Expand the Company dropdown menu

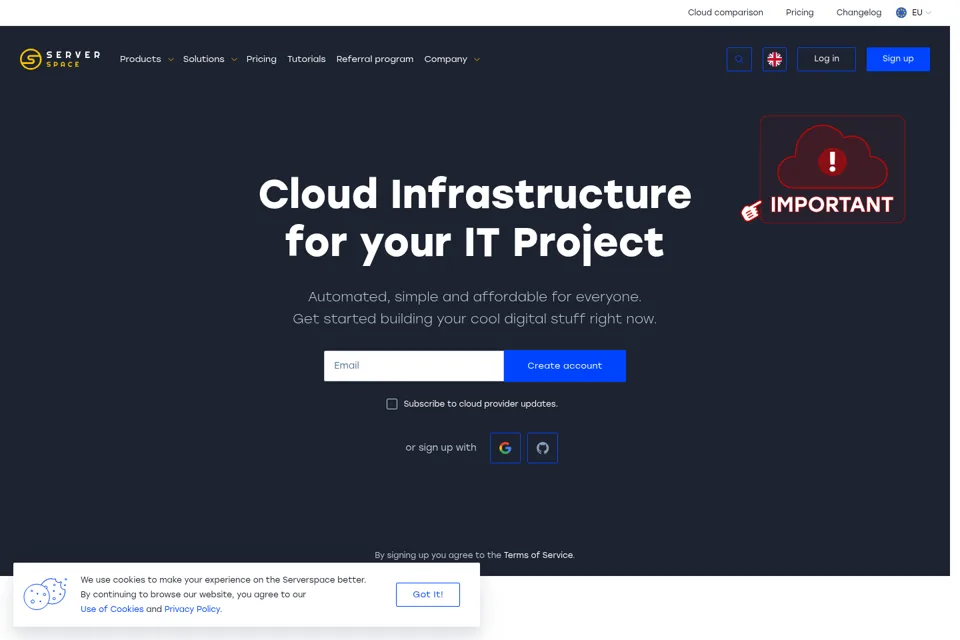(x=452, y=59)
